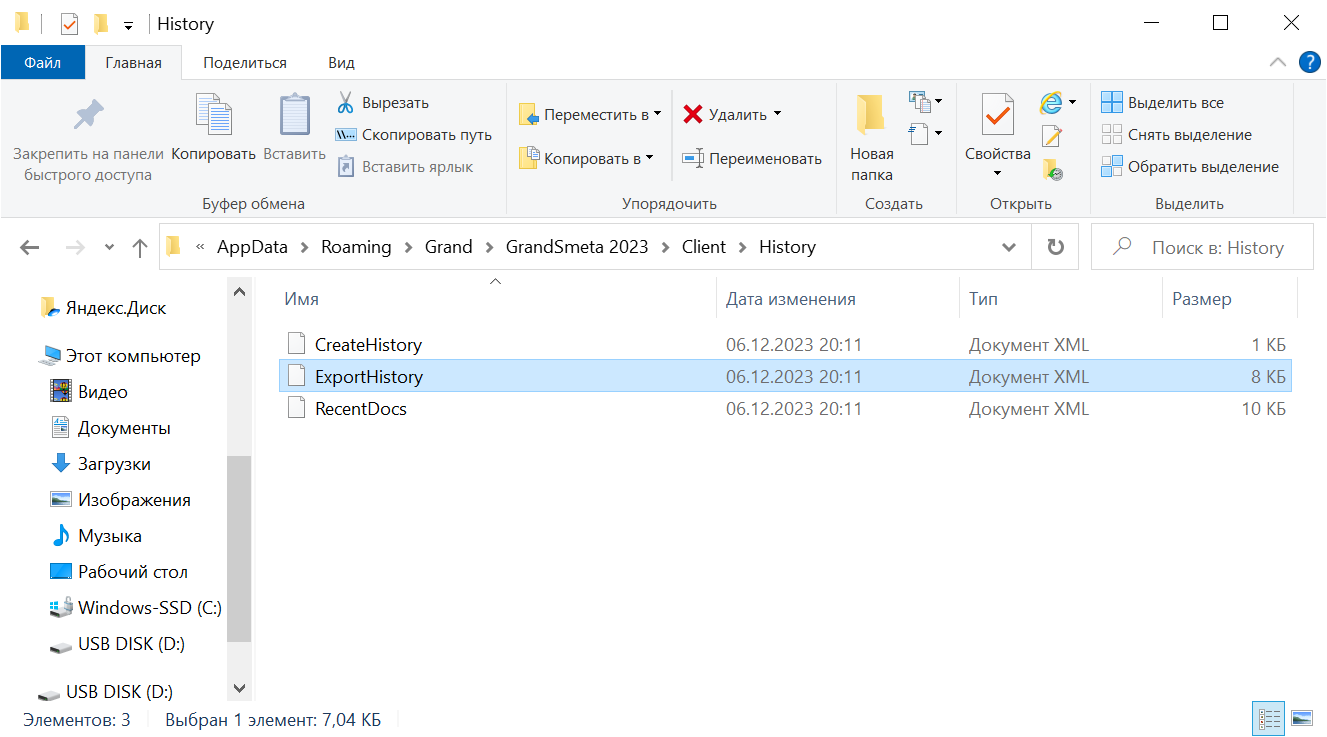Click the Поиск в: History search box

[1202, 248]
